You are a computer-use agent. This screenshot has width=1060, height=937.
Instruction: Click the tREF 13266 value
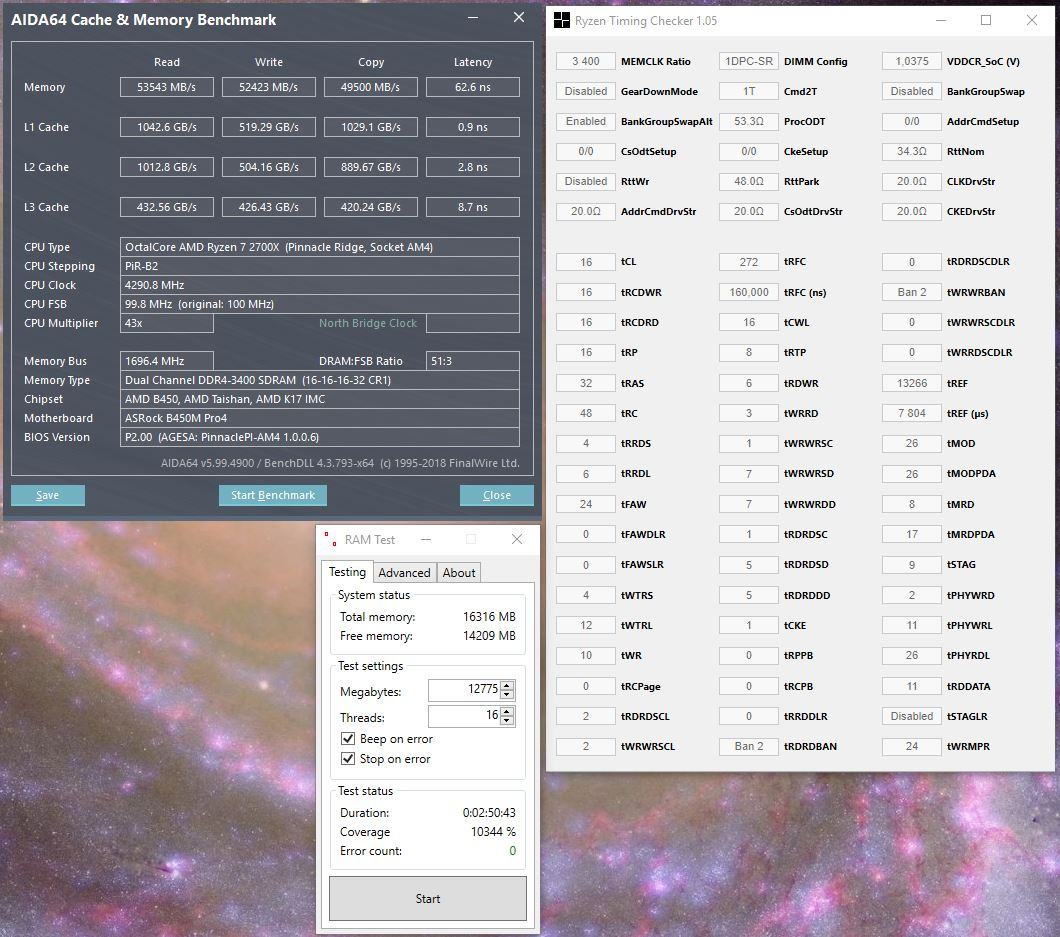911,383
